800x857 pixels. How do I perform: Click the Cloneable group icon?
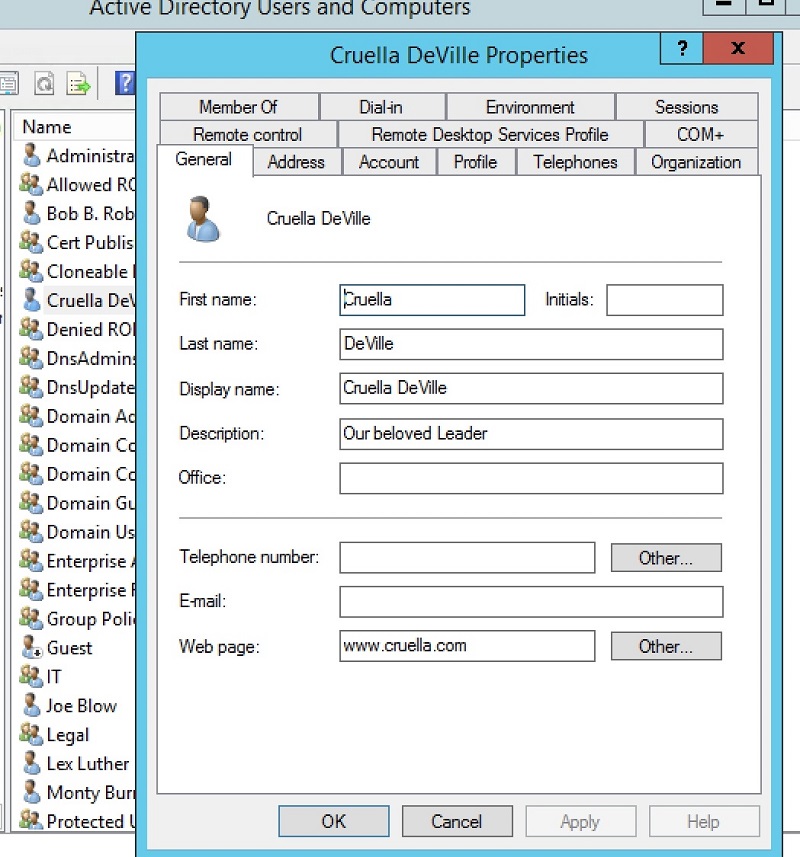pyautogui.click(x=31, y=271)
